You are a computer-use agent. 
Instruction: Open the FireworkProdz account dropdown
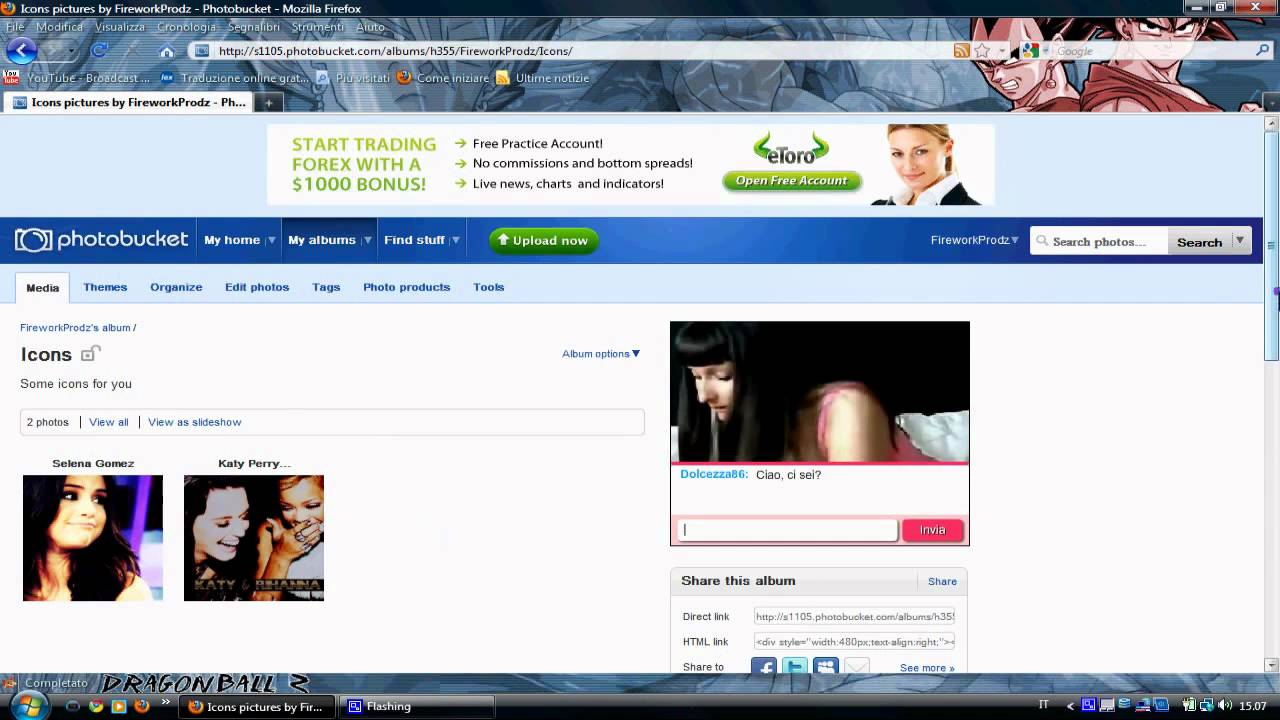(975, 240)
